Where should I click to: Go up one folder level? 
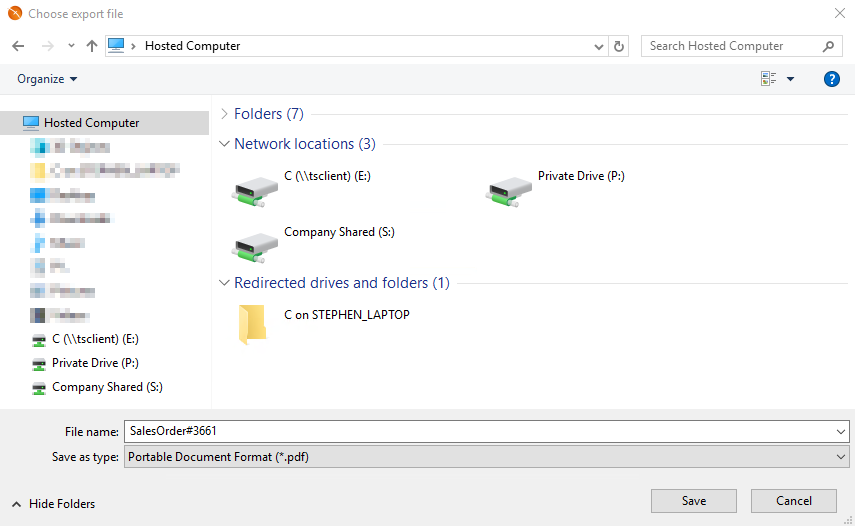point(92,46)
